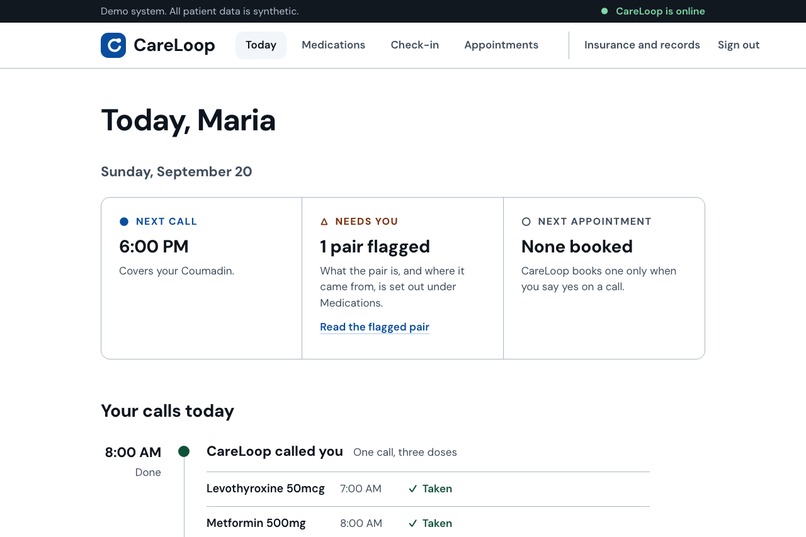Screen dimensions: 806x537
Task: Sign out of CareLoop
Action: coord(739,45)
